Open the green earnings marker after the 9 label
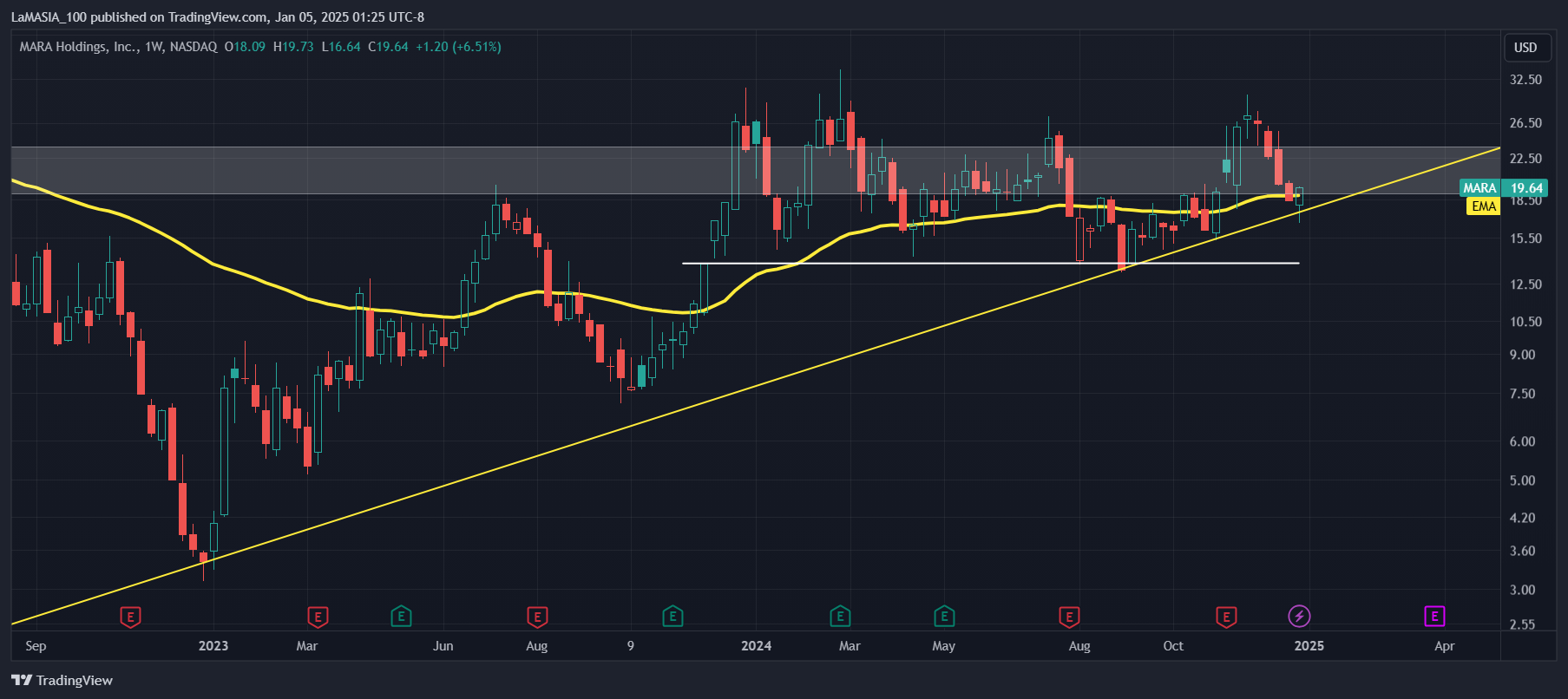1568x699 pixels. 672,617
